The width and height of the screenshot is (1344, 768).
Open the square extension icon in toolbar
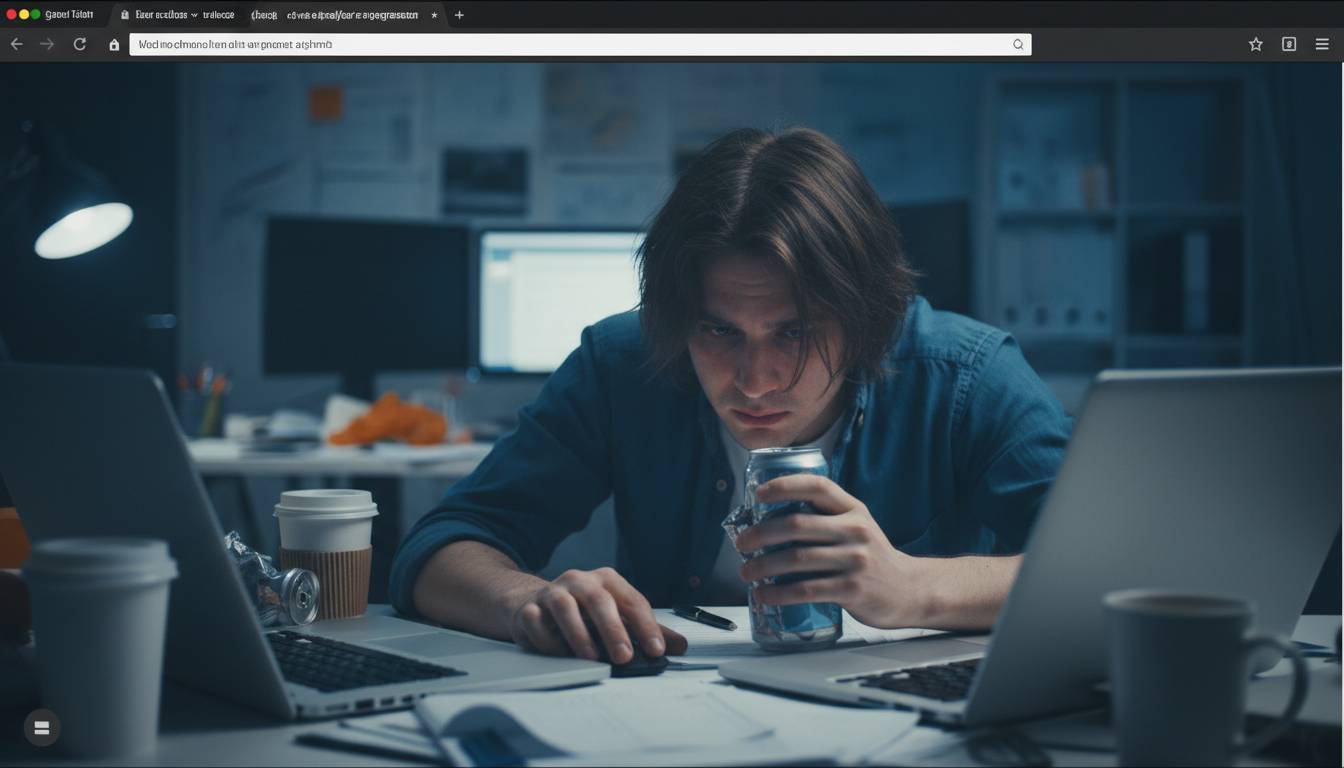tap(1289, 44)
